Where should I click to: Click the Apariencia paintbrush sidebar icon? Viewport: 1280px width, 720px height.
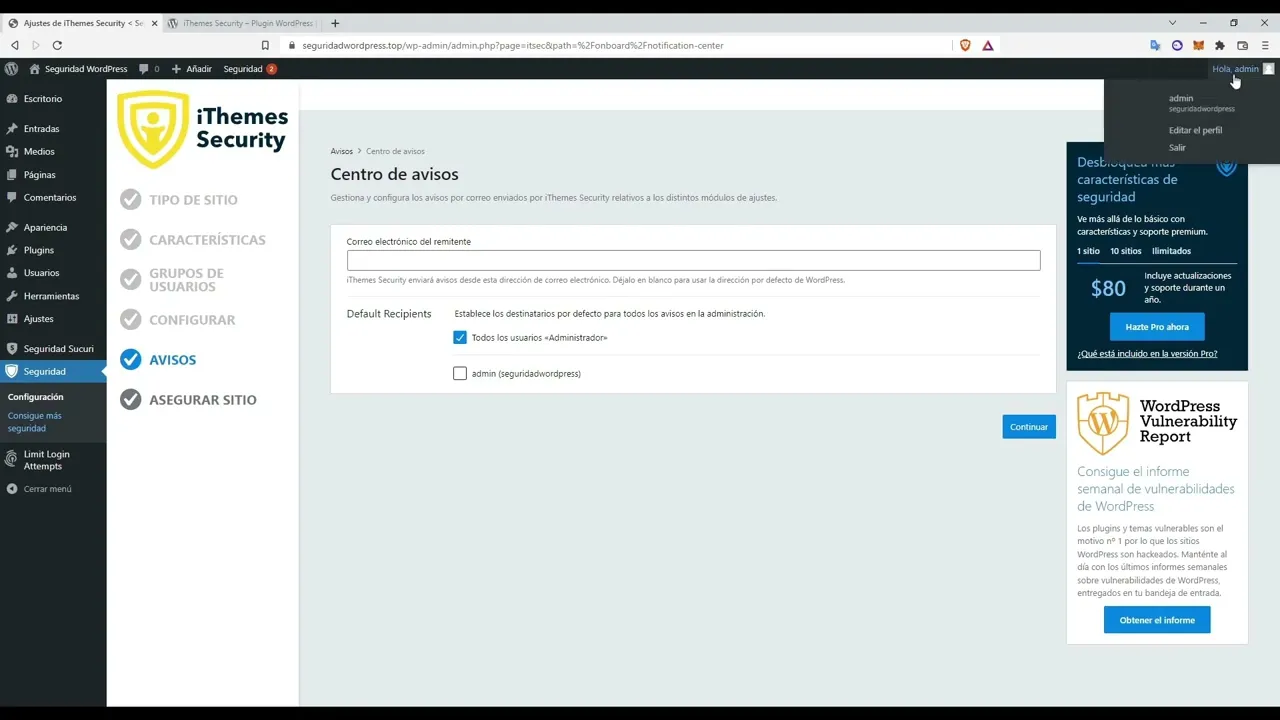pyautogui.click(x=12, y=228)
